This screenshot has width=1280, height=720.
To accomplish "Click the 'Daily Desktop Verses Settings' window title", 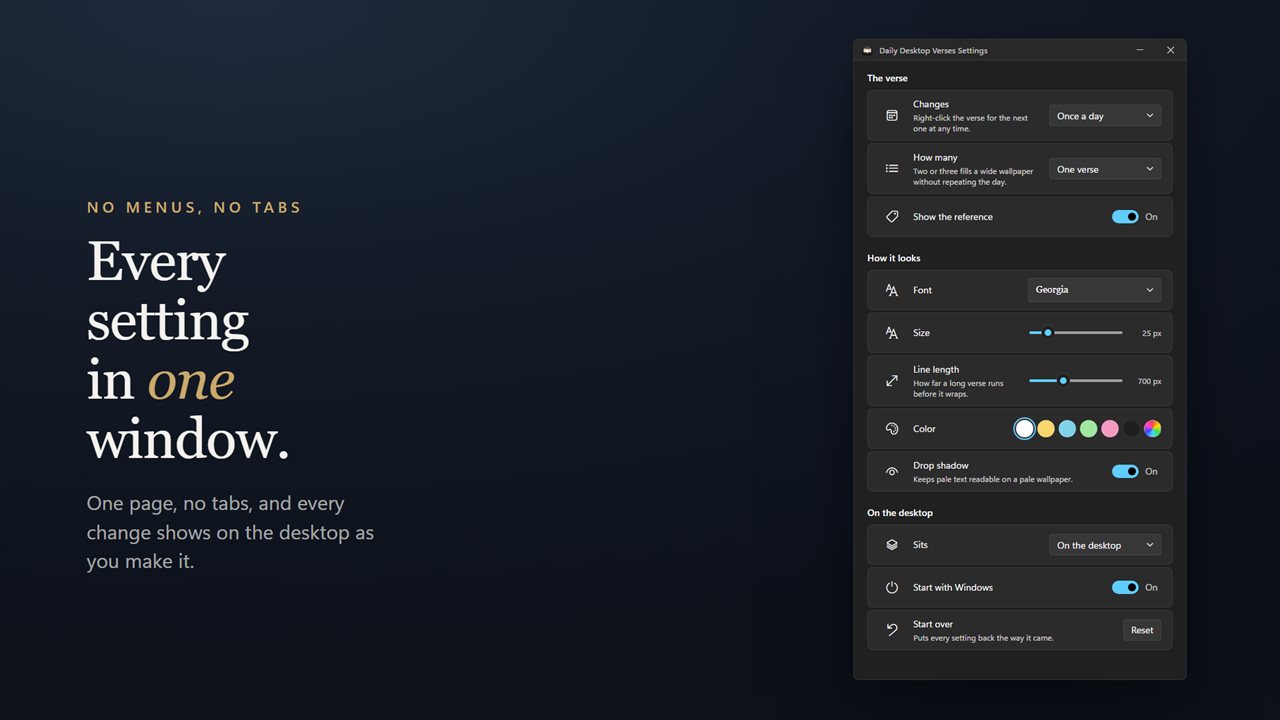I will 933,50.
